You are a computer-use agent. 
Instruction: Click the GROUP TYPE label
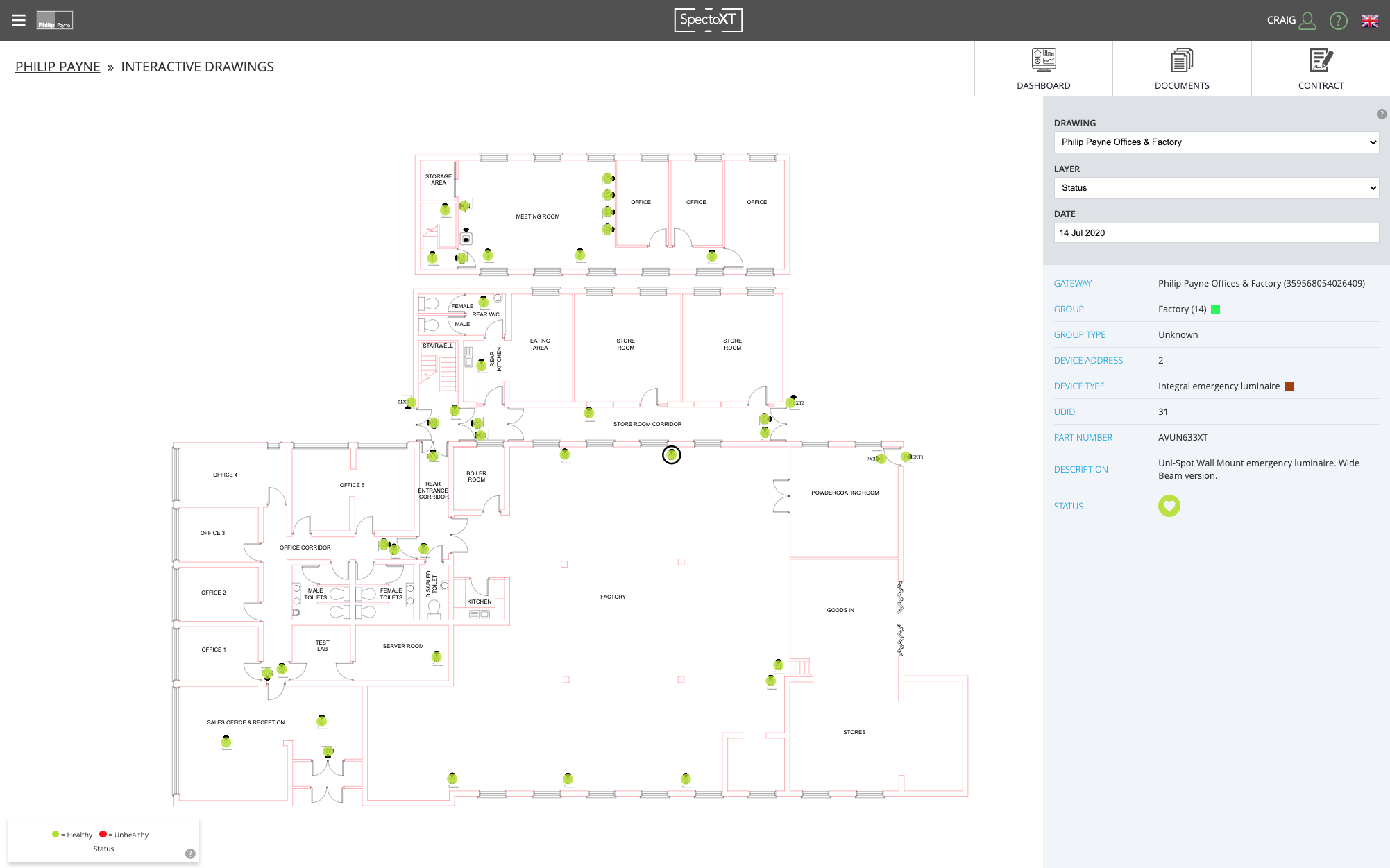tap(1079, 335)
